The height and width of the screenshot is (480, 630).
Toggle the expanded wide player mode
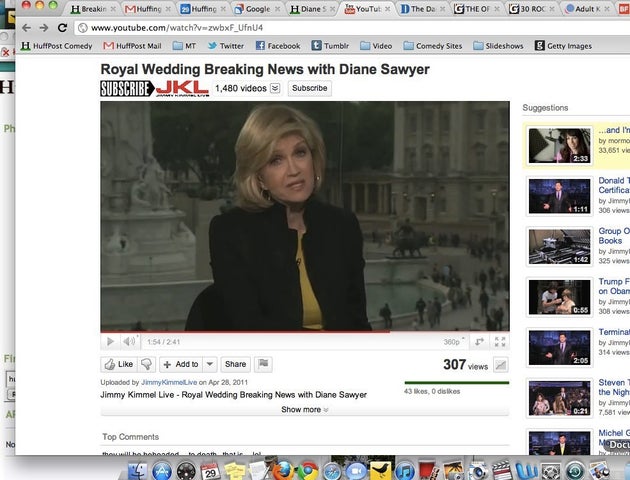tap(479, 342)
